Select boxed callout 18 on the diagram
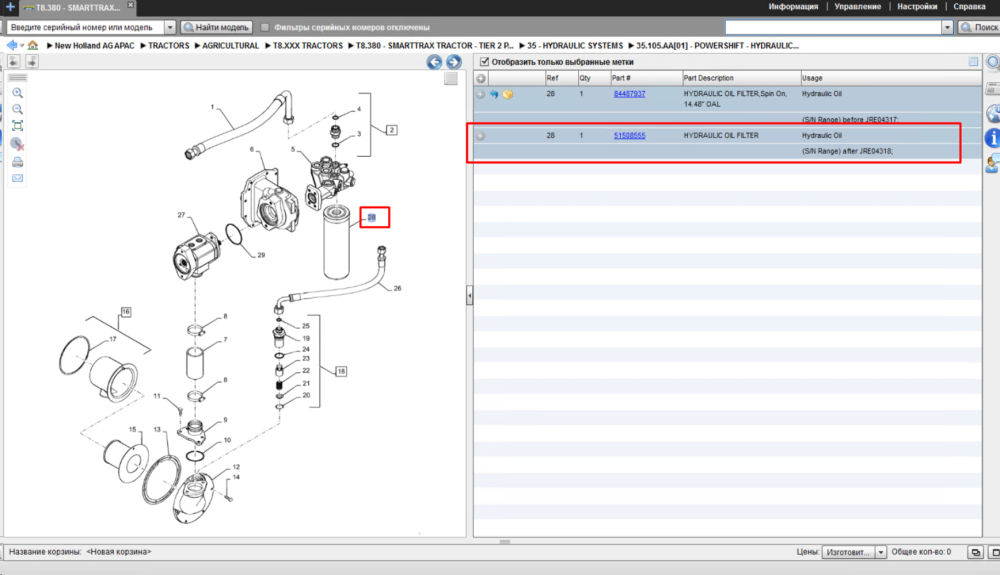The image size is (1000, 575). tap(341, 371)
